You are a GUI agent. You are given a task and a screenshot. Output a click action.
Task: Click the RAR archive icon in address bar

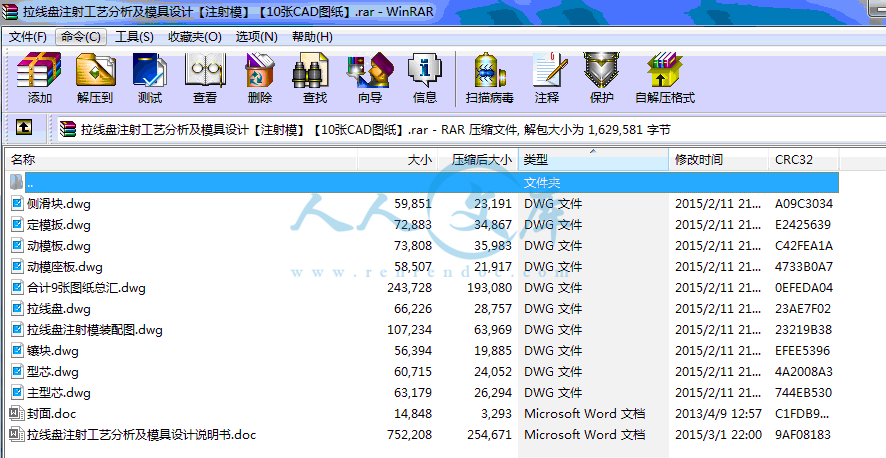point(68,129)
